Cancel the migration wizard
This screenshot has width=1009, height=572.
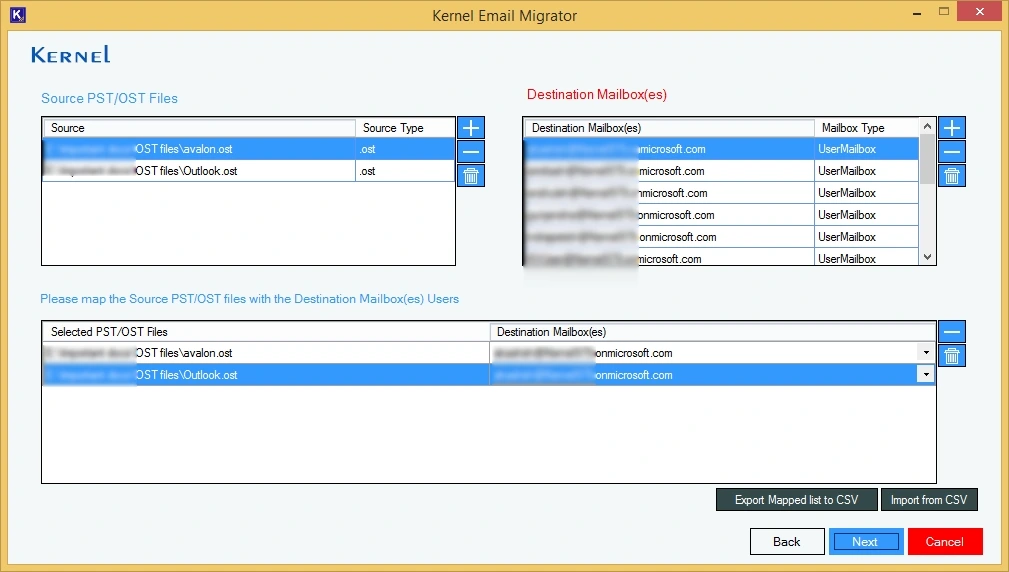click(945, 542)
